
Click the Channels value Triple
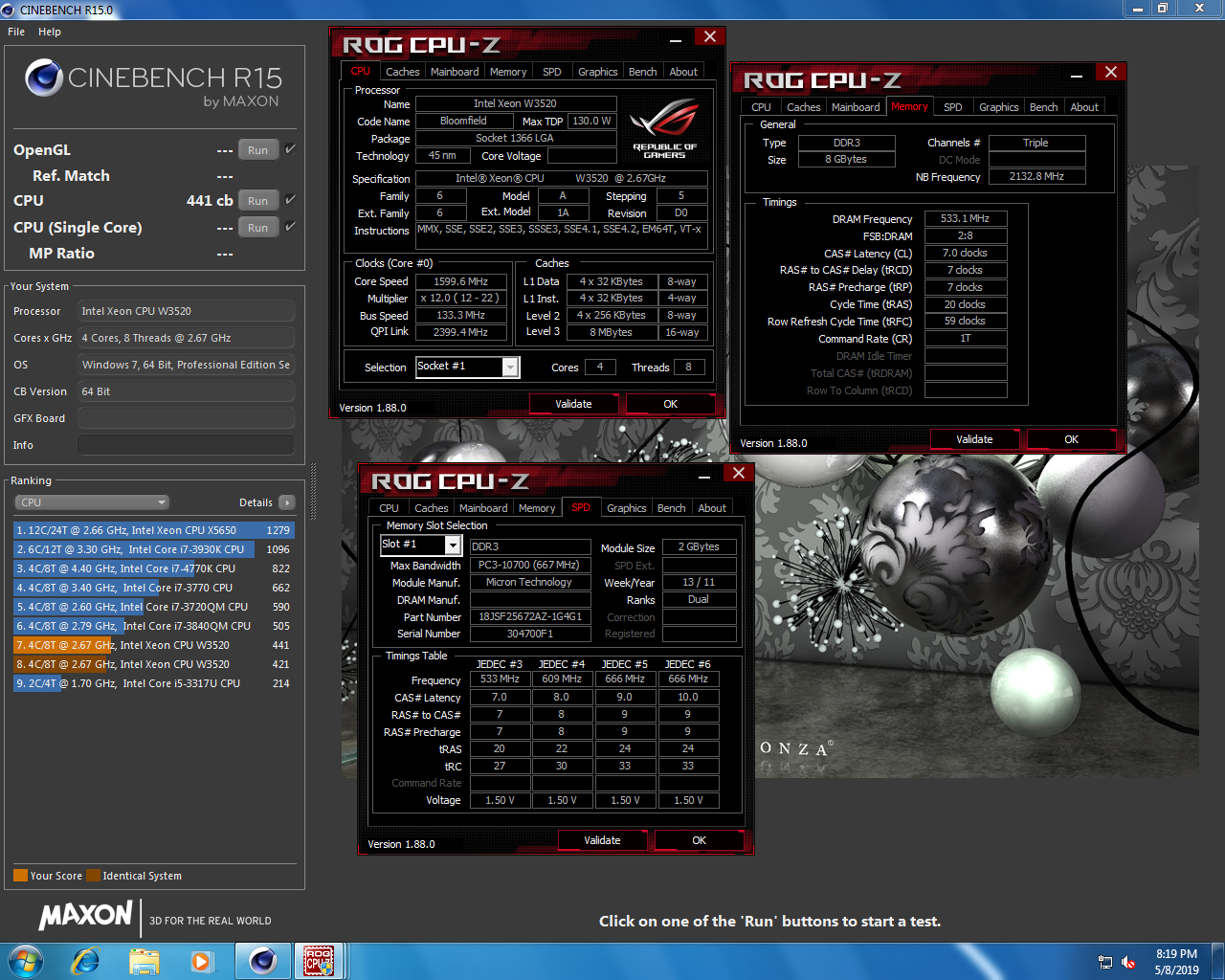(1036, 143)
